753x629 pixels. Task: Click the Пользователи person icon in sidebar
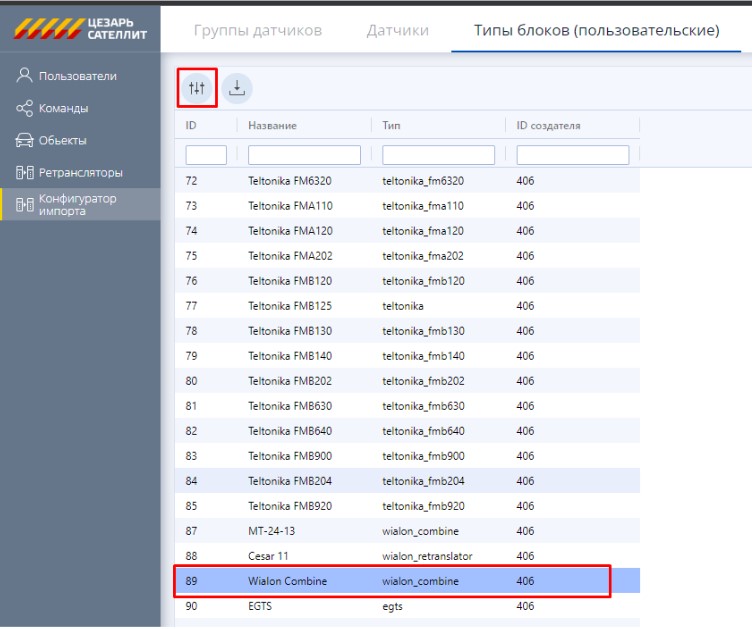(x=24, y=76)
